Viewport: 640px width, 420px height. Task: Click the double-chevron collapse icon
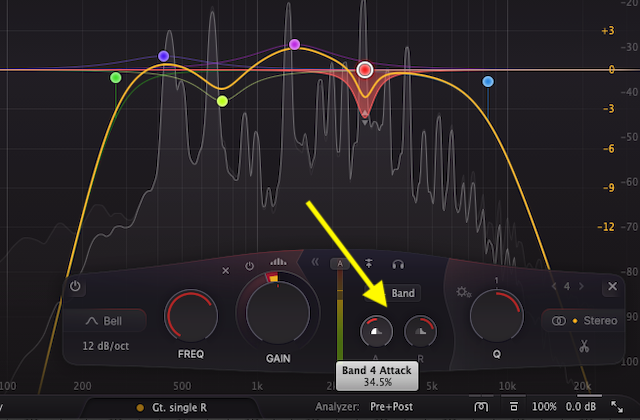pyautogui.click(x=314, y=264)
